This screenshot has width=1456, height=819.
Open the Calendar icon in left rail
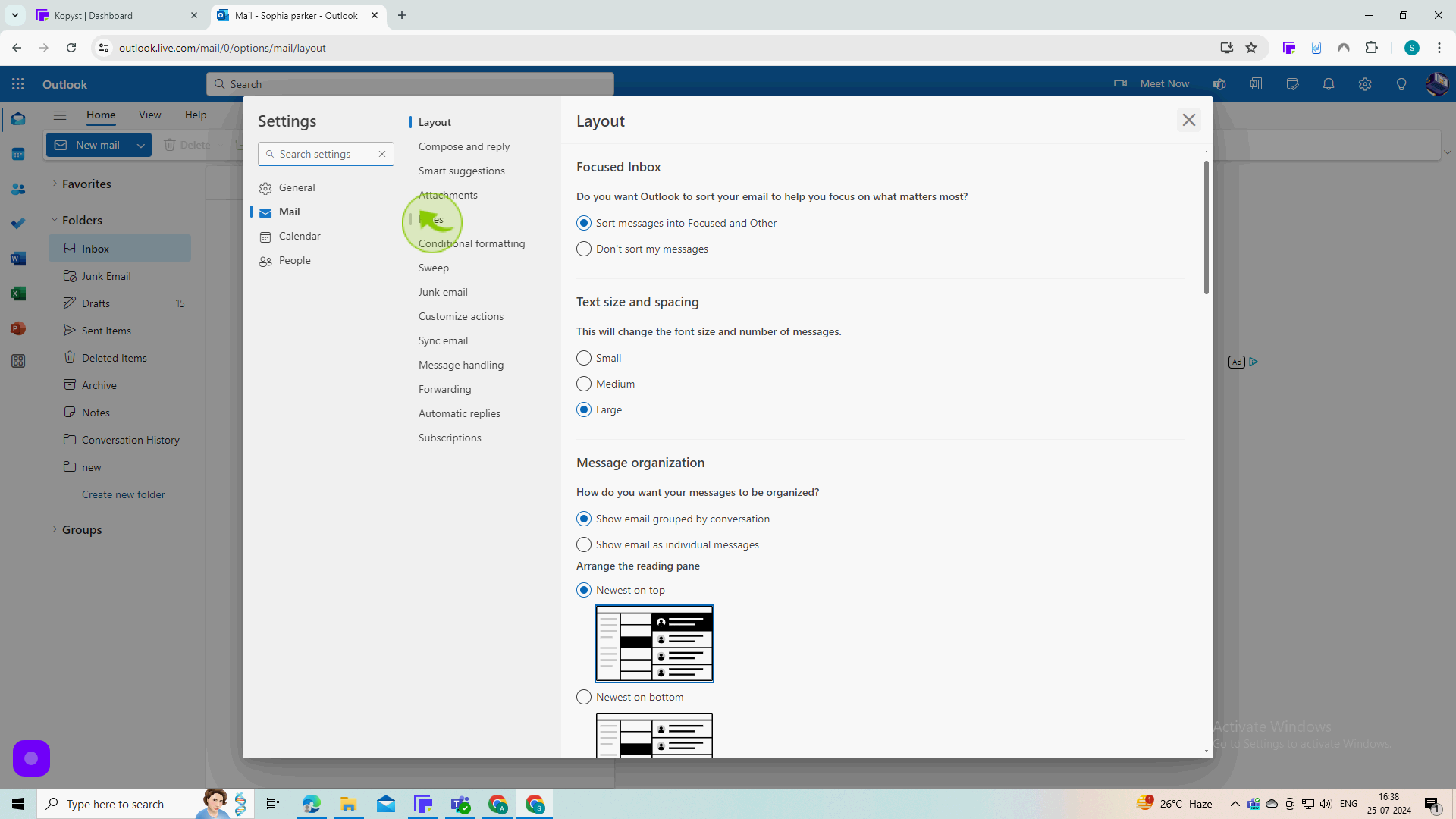tap(18, 154)
